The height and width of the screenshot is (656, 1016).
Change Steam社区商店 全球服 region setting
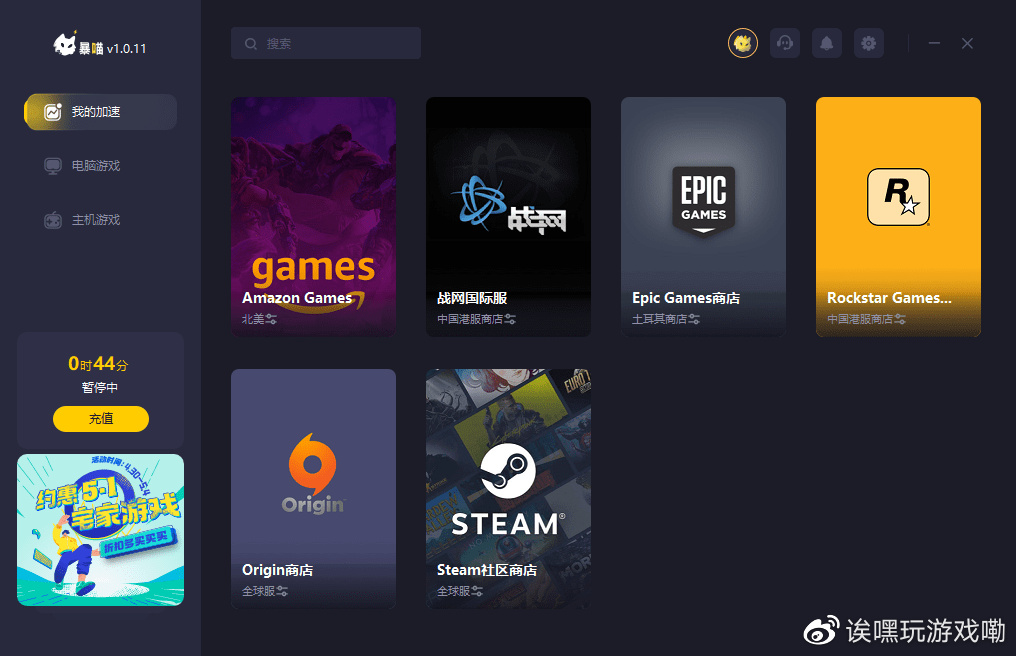[477, 591]
